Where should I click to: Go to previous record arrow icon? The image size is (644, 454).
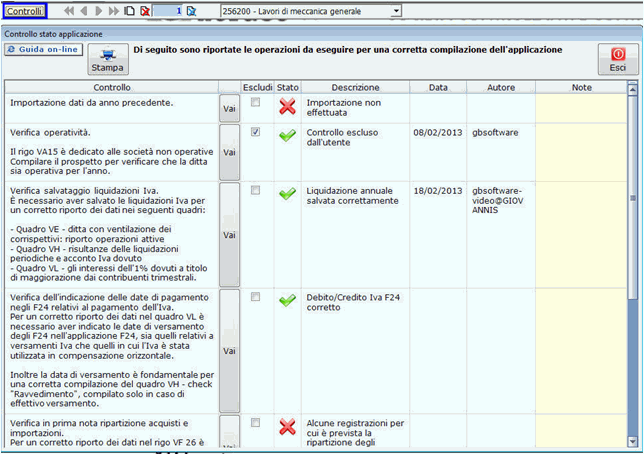tap(84, 11)
